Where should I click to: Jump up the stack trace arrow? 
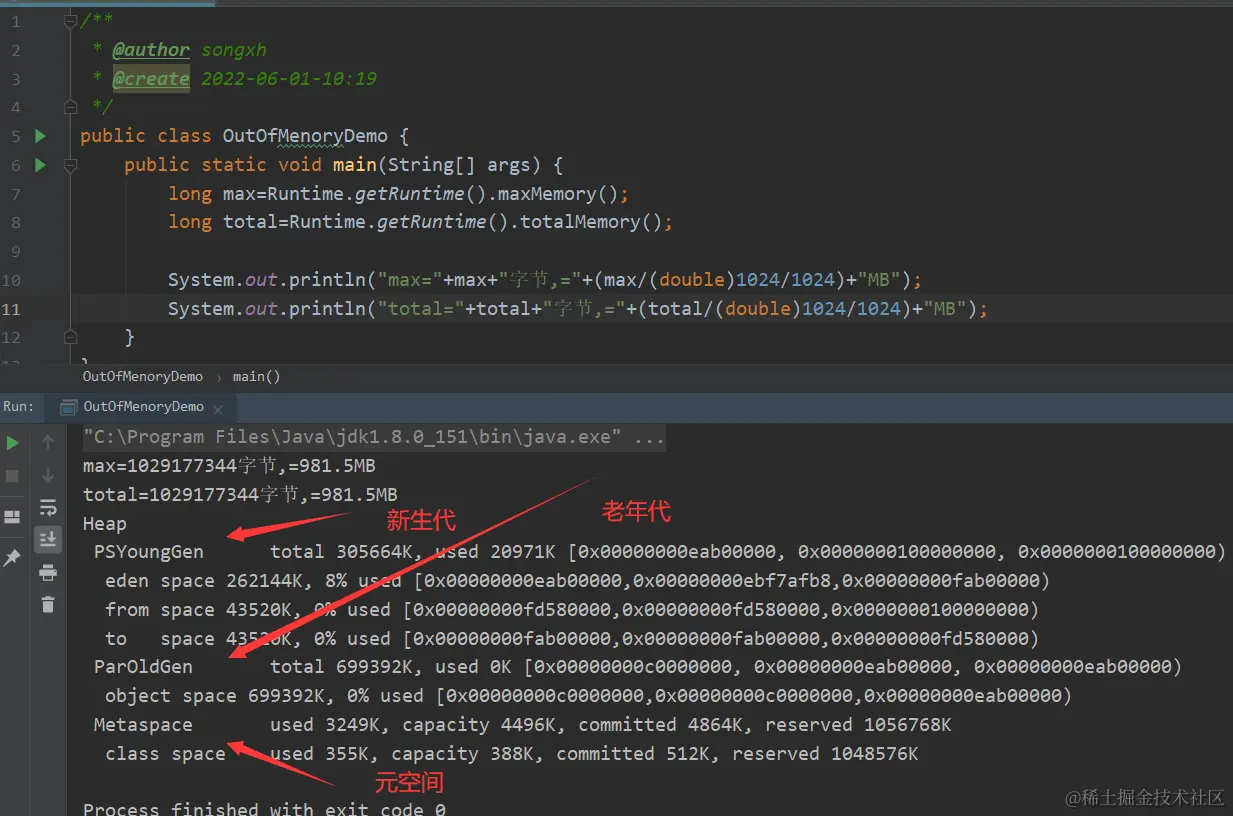[47, 443]
